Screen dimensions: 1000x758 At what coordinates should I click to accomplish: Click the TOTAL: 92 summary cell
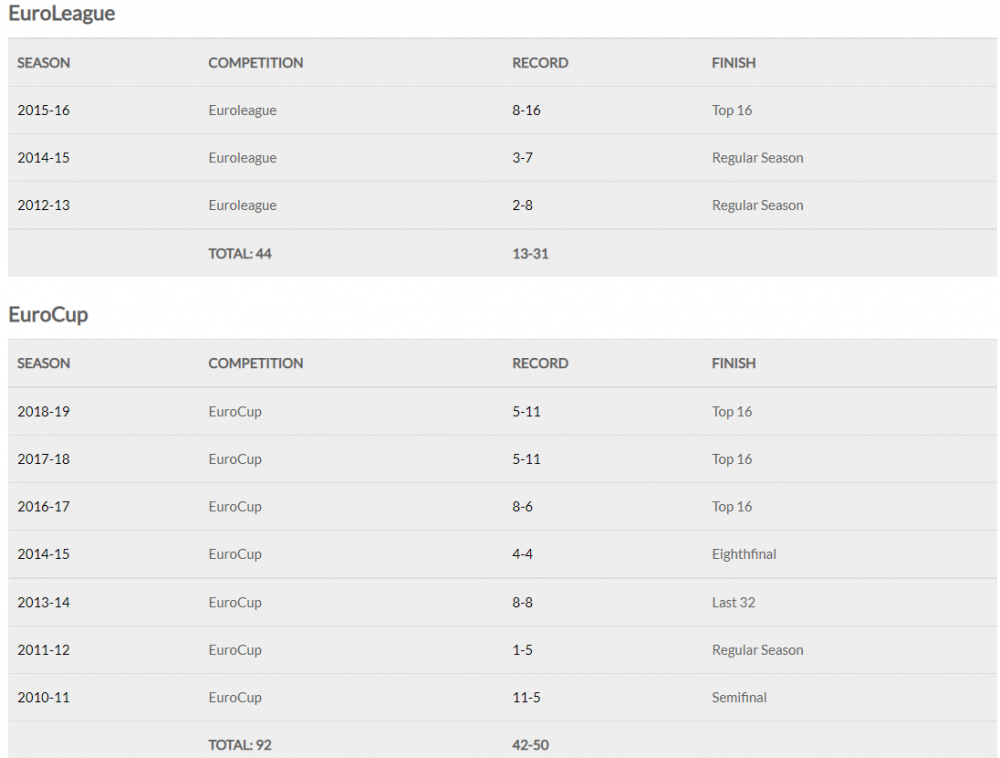[239, 745]
